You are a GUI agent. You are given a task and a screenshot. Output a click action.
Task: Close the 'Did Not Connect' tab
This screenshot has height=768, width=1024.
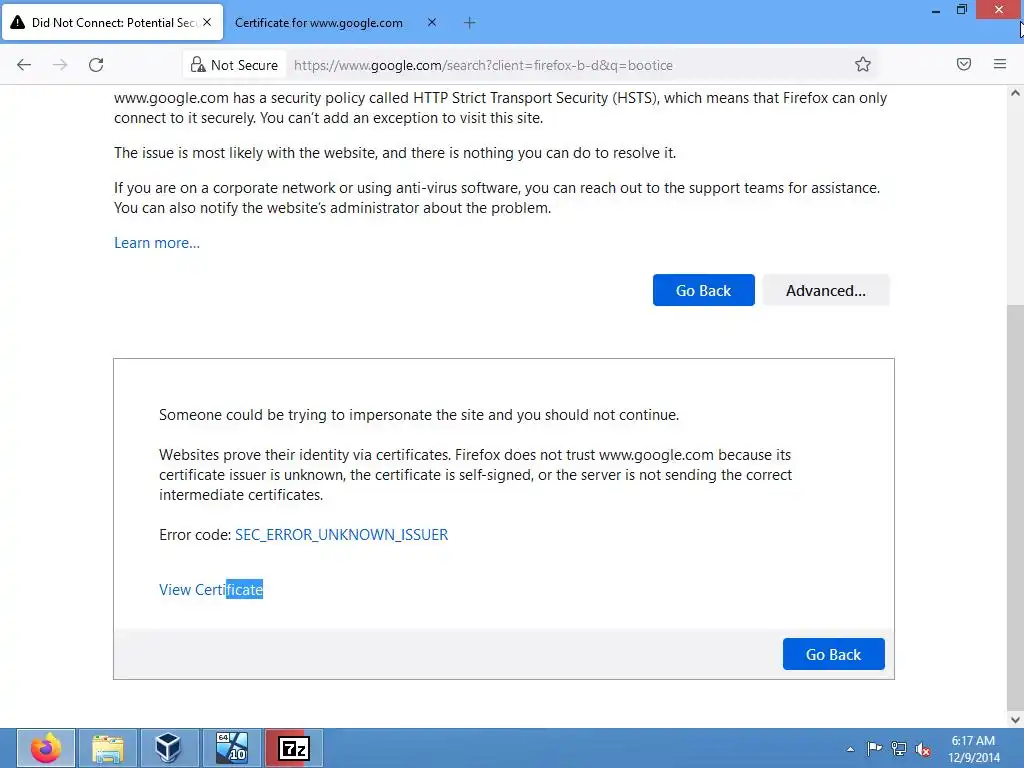click(x=207, y=22)
